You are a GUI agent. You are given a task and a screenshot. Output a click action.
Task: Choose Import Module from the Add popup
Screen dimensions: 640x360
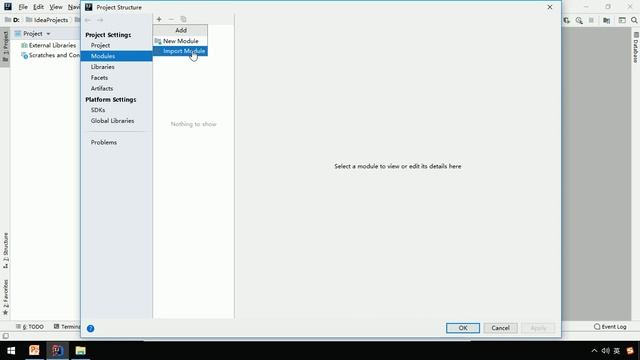point(180,51)
